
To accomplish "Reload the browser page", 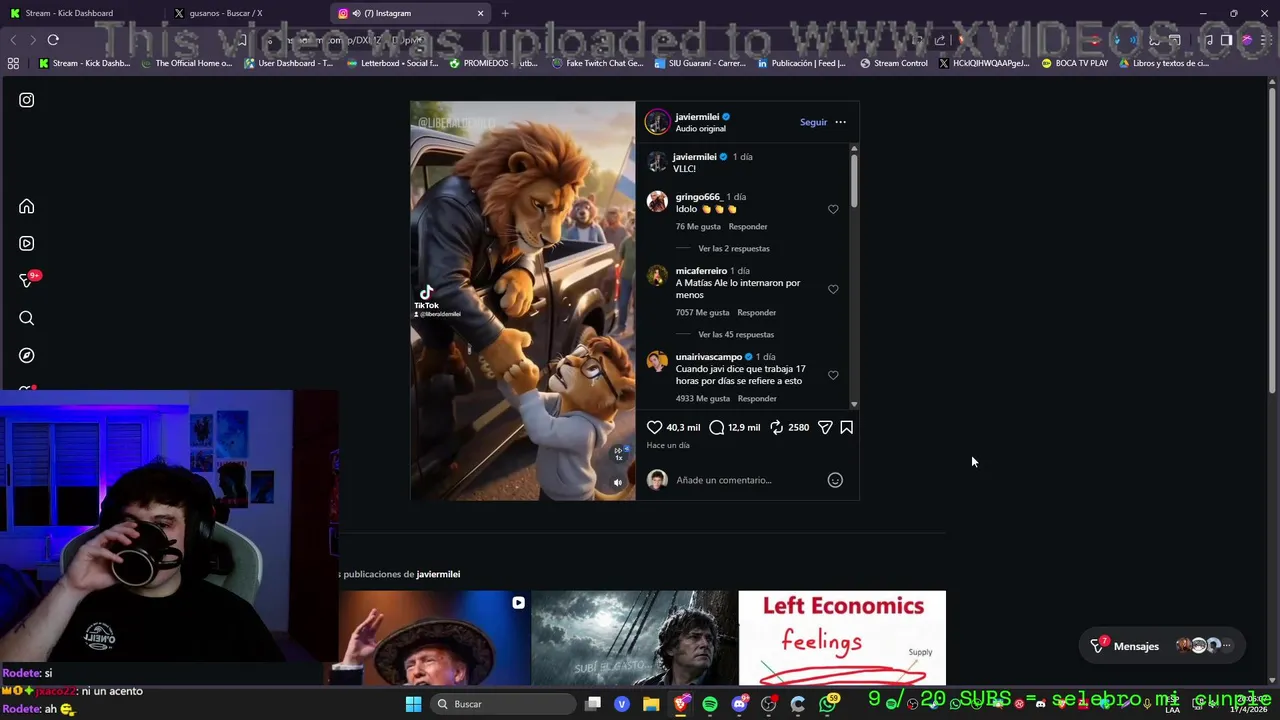I will click(53, 40).
